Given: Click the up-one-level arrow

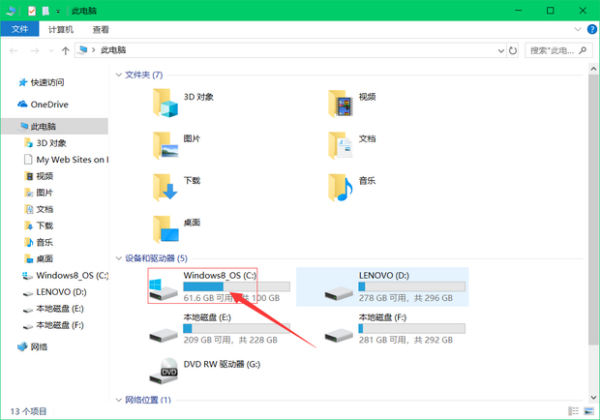Looking at the screenshot, I should coord(65,48).
